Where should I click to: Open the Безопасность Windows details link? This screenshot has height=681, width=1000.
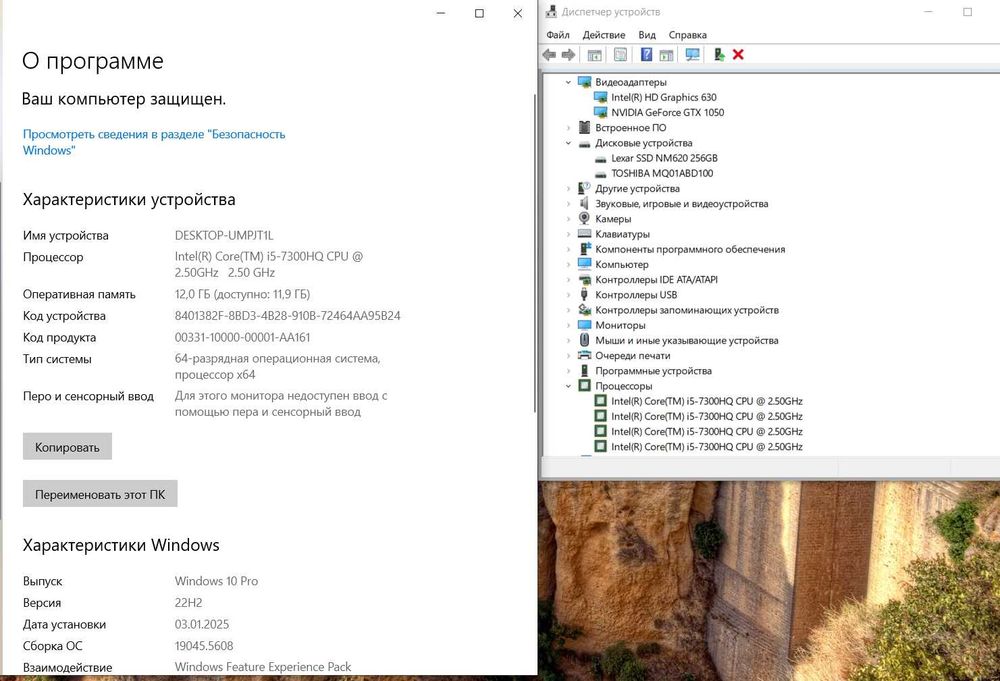click(154, 142)
